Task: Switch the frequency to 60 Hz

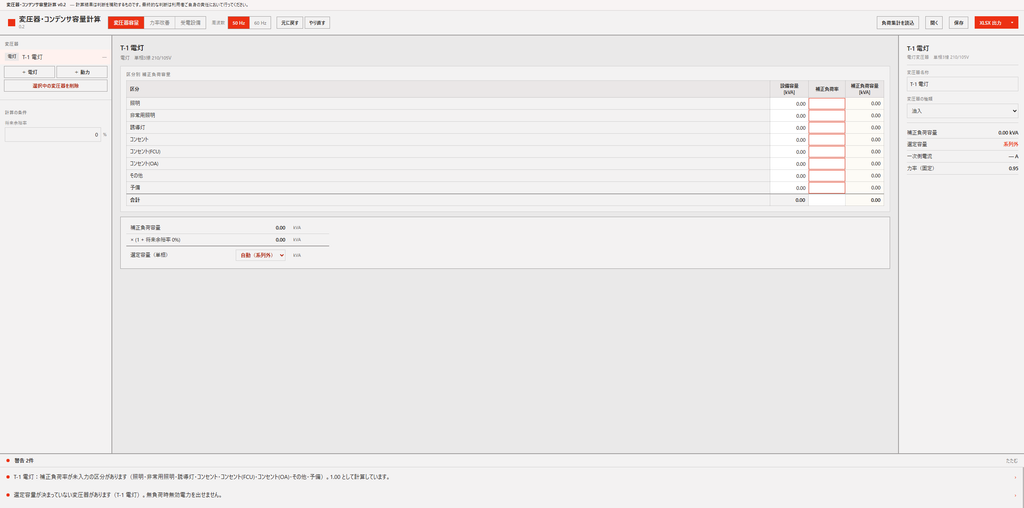Action: tap(260, 23)
